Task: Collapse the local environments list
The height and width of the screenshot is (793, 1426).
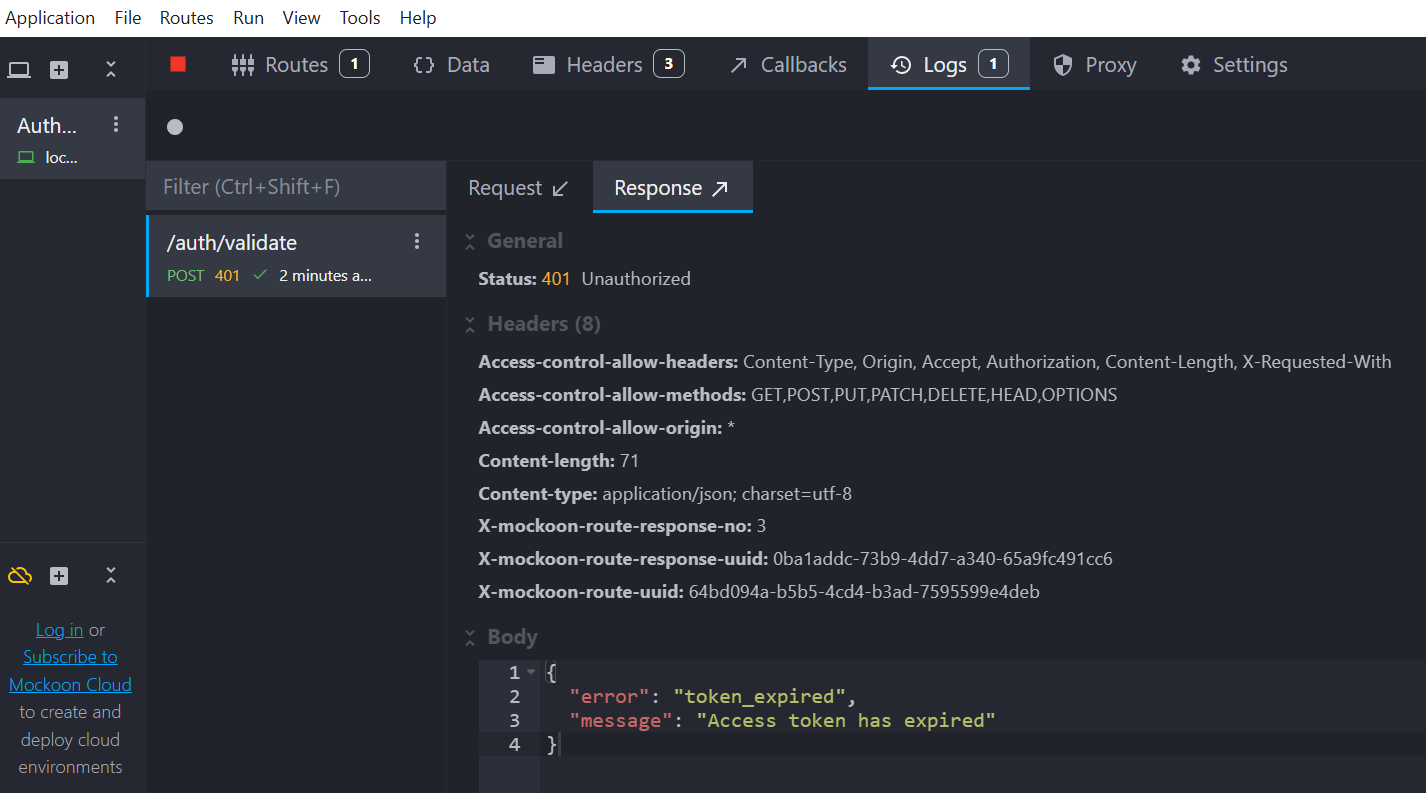Action: [x=111, y=70]
